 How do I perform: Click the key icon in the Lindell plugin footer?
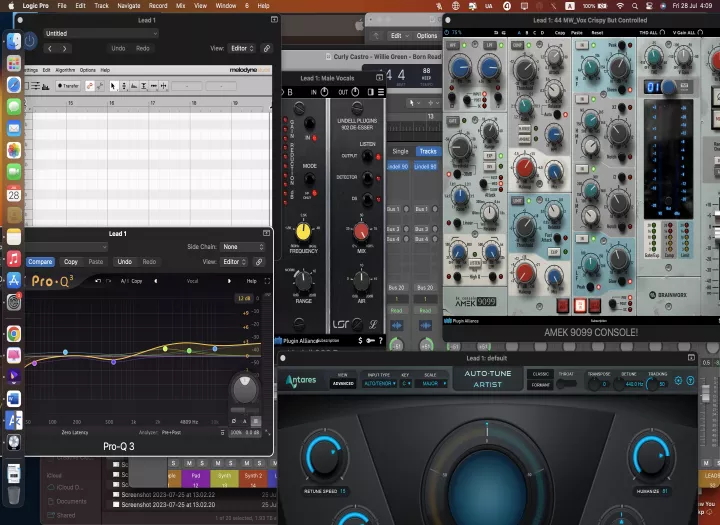click(370, 340)
